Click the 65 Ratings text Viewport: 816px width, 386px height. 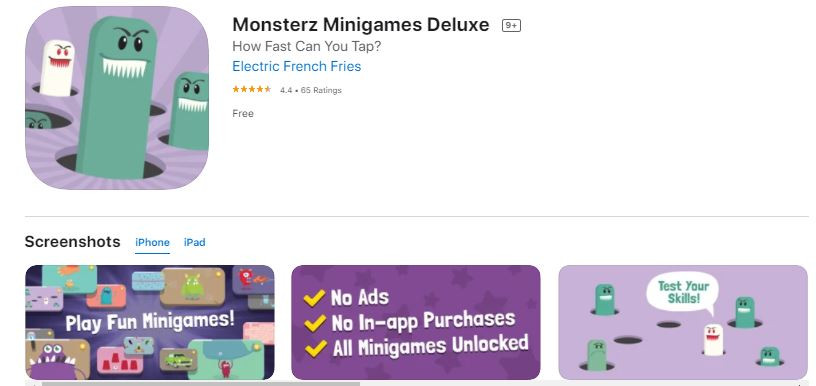[x=321, y=90]
